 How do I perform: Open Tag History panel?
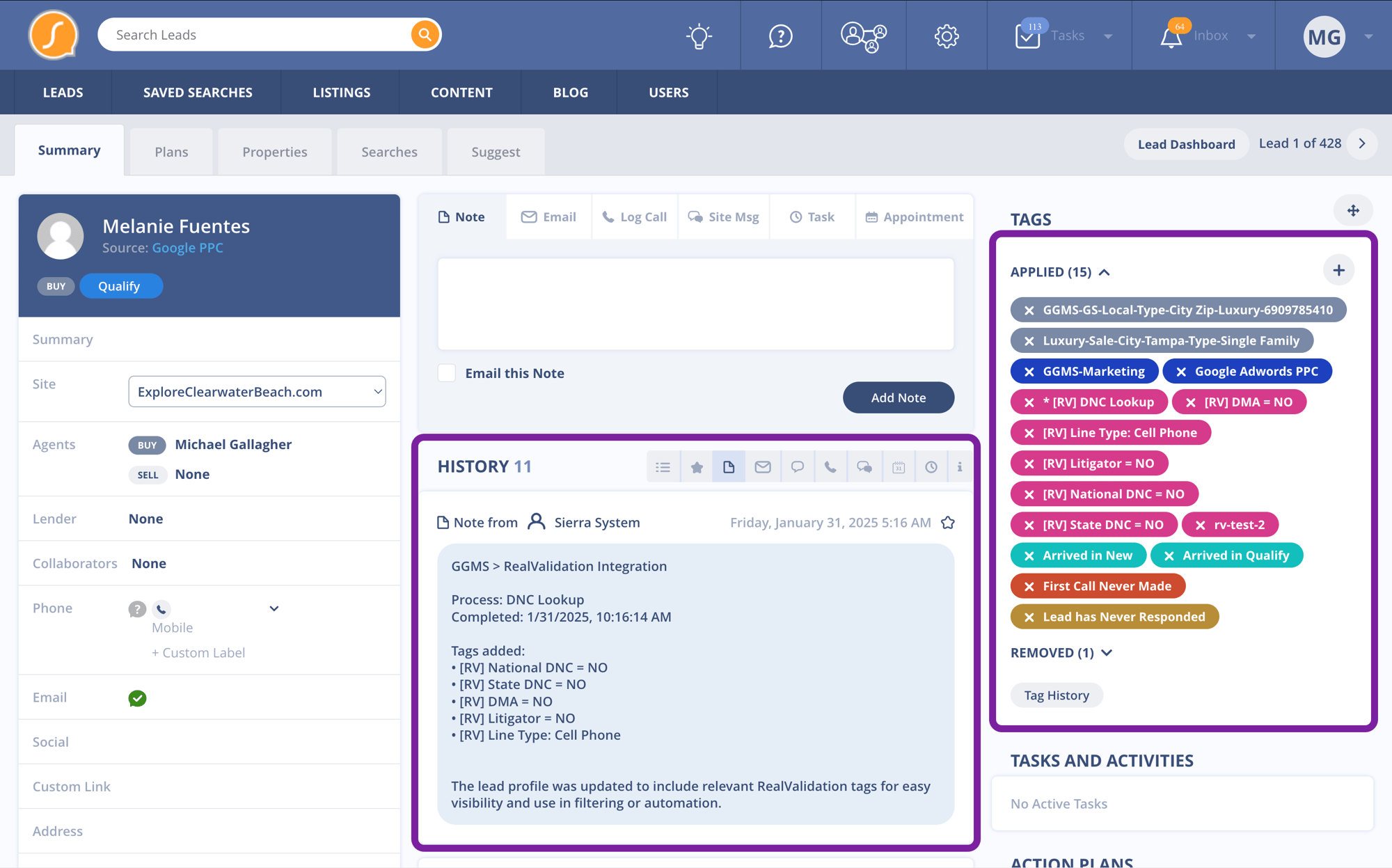coord(1056,695)
